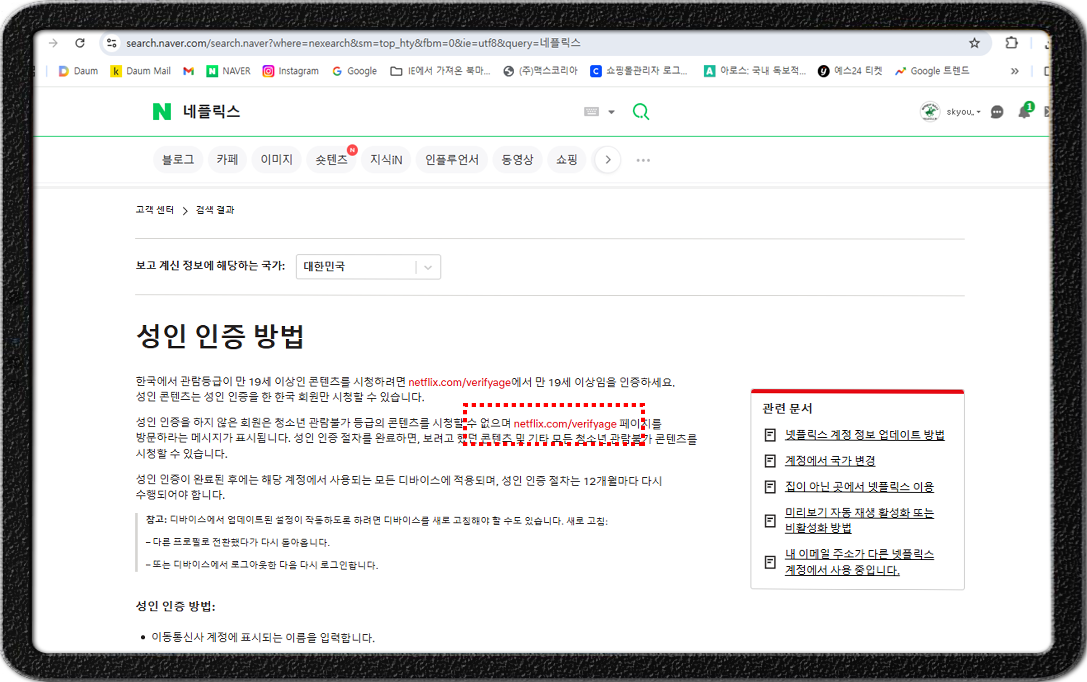Click the 네플릭스 search query field

pos(211,112)
